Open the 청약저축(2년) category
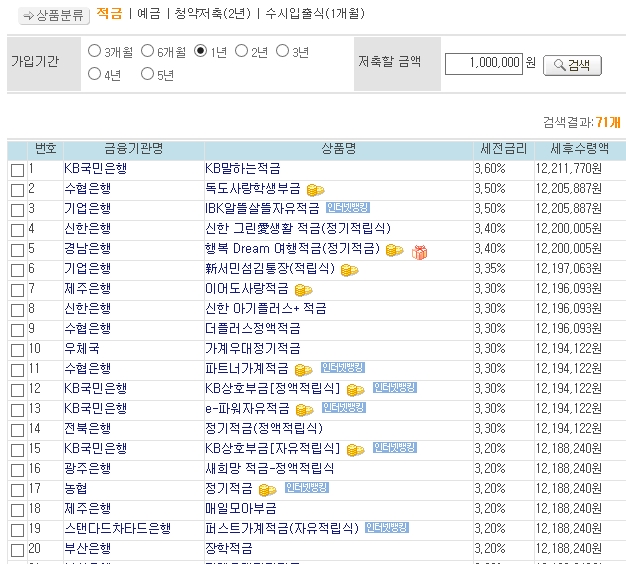Screen dimensions: 626x564 pos(213,14)
